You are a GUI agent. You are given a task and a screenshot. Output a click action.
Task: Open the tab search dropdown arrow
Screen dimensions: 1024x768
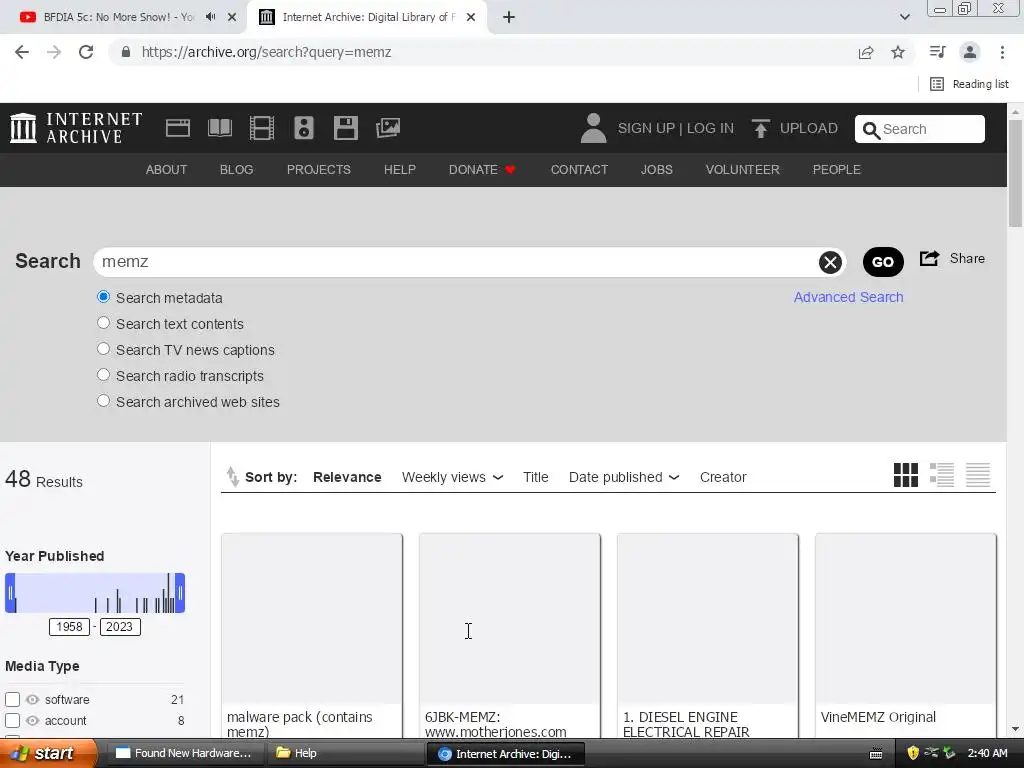(x=904, y=17)
